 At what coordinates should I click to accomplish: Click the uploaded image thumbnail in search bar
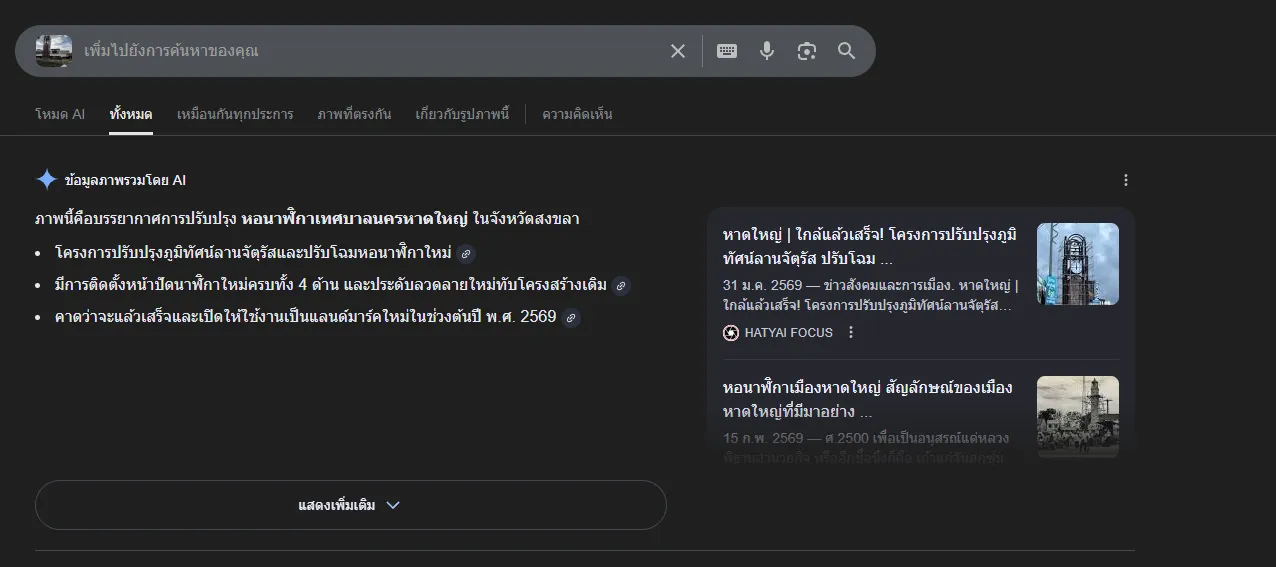pyautogui.click(x=54, y=51)
